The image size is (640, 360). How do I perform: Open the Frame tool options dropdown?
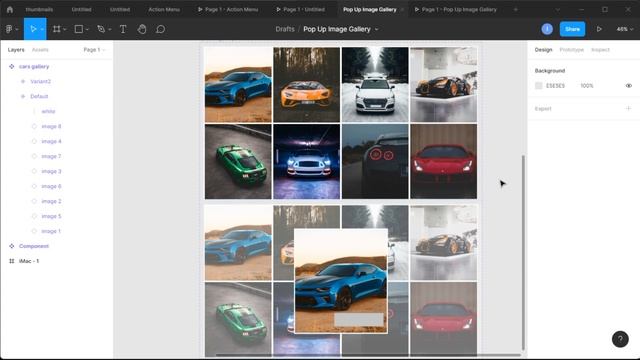pos(64,29)
